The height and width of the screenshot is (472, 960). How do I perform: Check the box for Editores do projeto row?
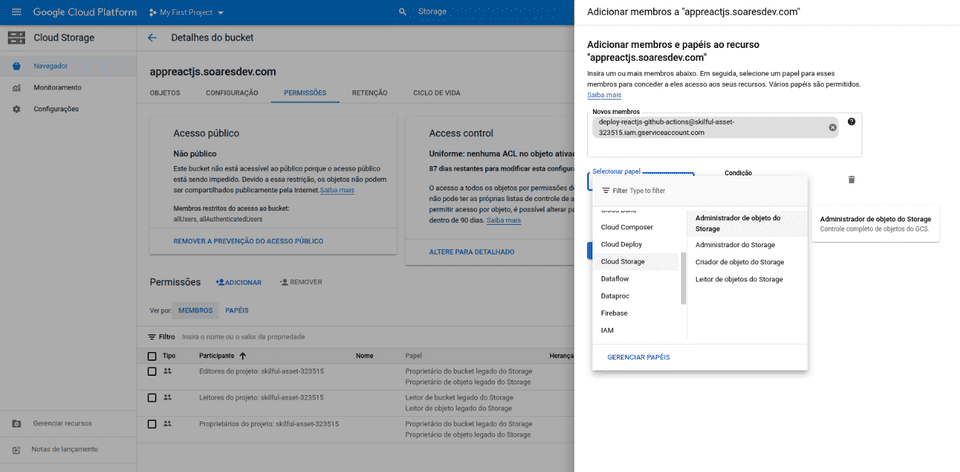click(152, 371)
